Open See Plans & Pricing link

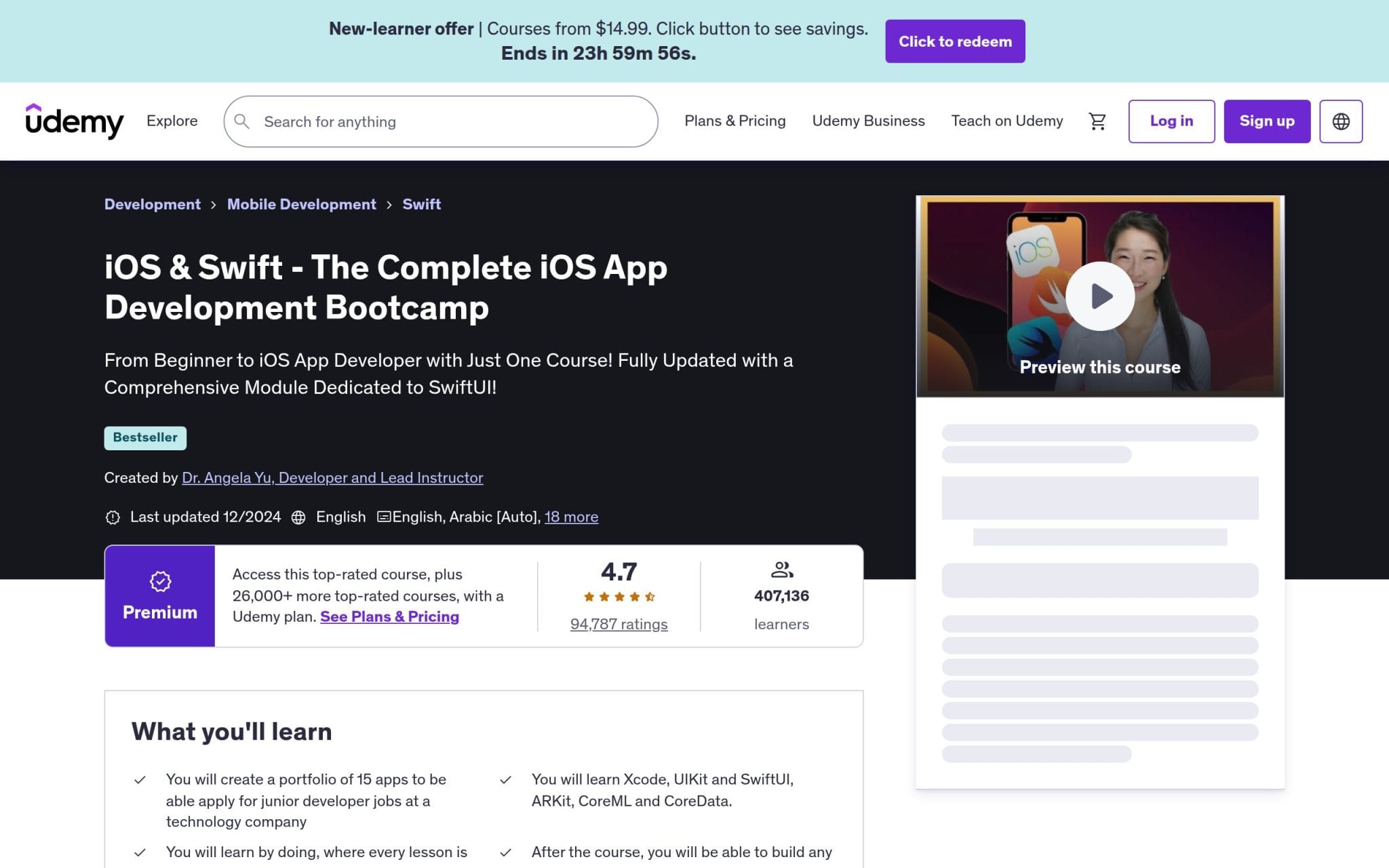click(389, 616)
